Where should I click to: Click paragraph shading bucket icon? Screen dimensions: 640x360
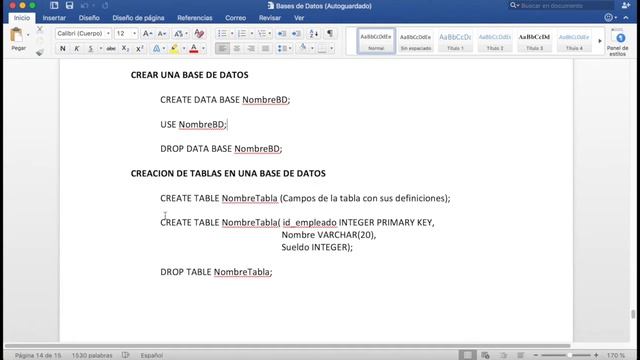[303, 48]
